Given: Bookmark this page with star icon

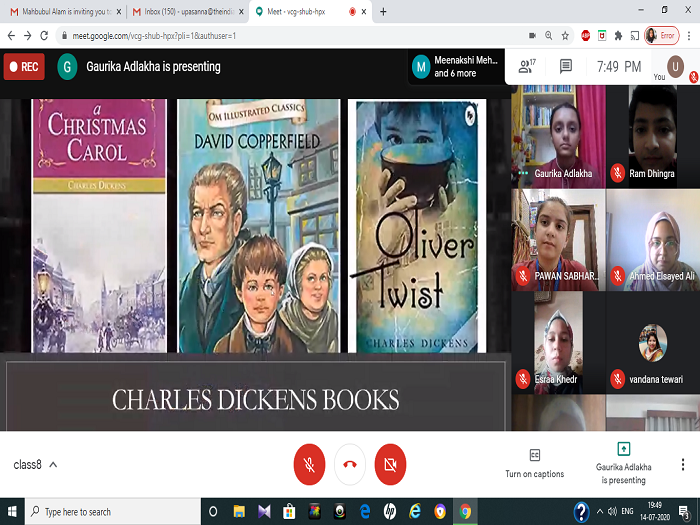Looking at the screenshot, I should pyautogui.click(x=565, y=36).
